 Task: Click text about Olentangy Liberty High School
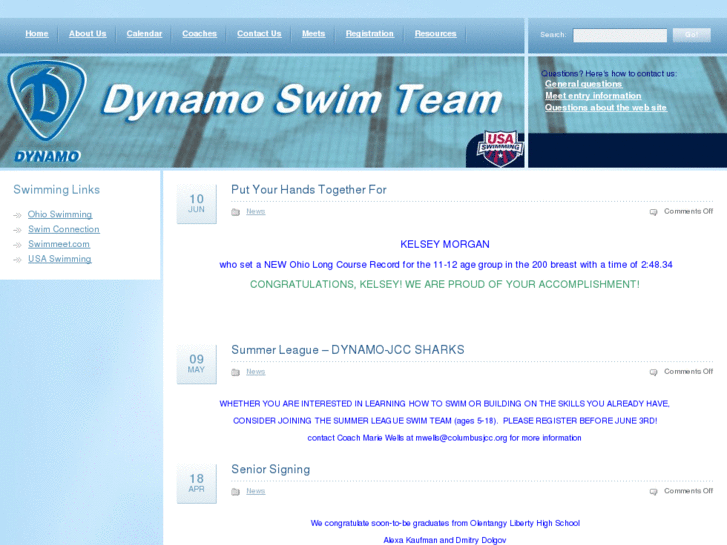445,523
